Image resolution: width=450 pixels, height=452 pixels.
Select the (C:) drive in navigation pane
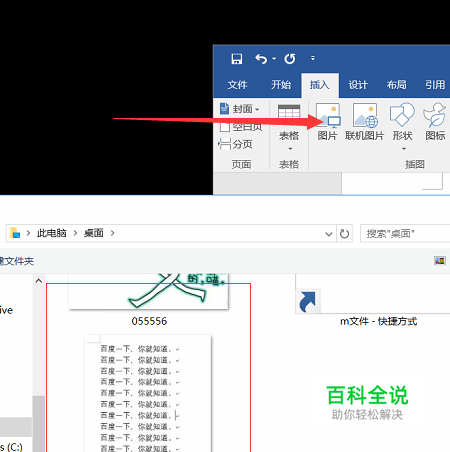coord(11,447)
